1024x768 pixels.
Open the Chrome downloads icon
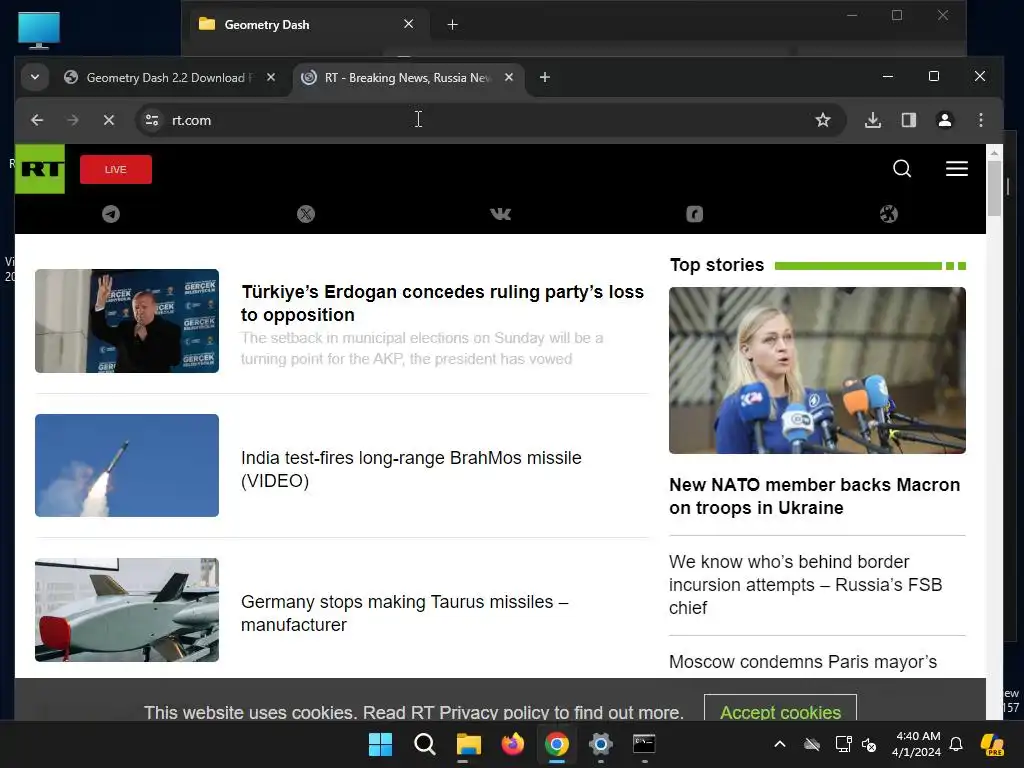tap(873, 120)
